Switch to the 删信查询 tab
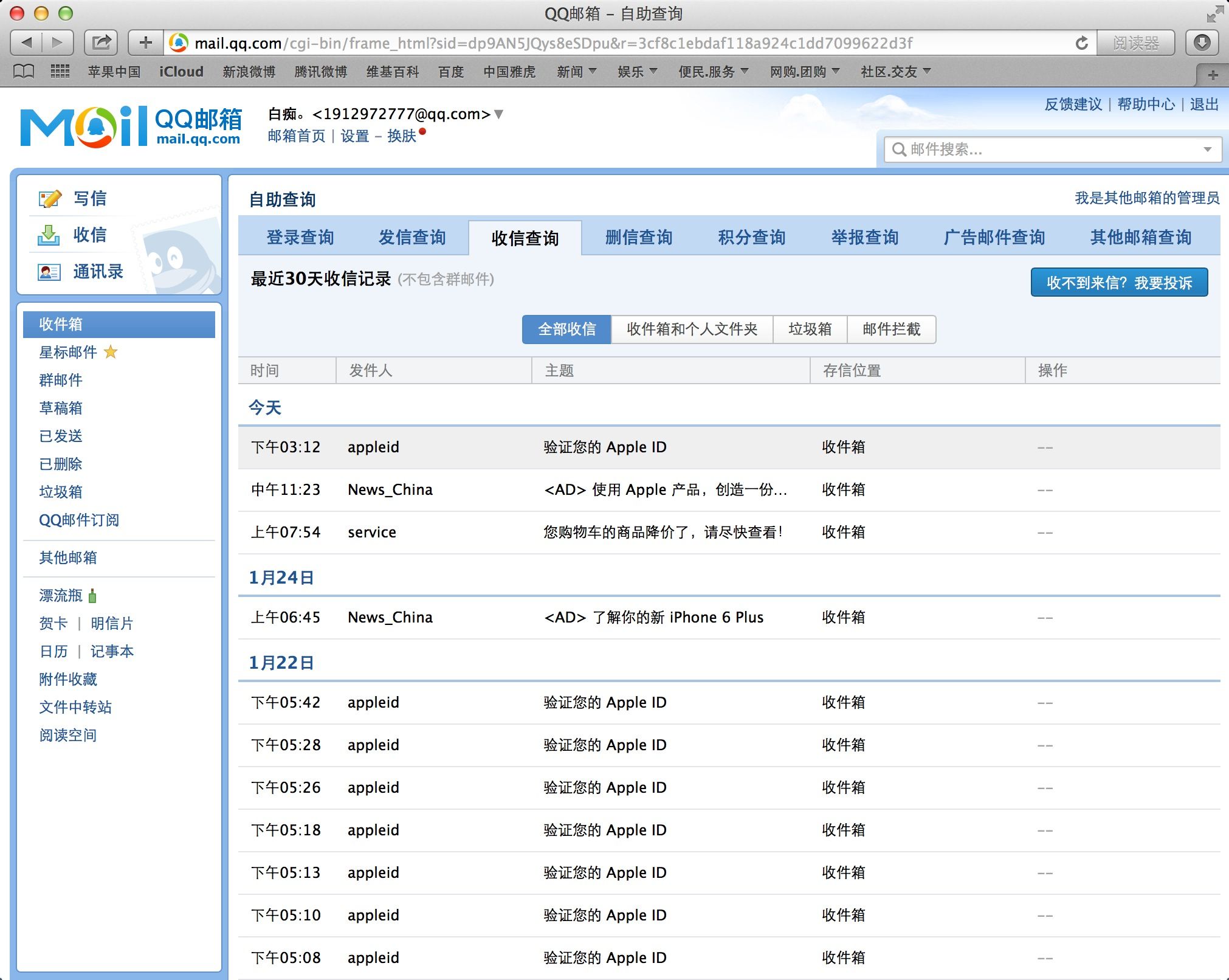1229x980 pixels. coord(638,238)
